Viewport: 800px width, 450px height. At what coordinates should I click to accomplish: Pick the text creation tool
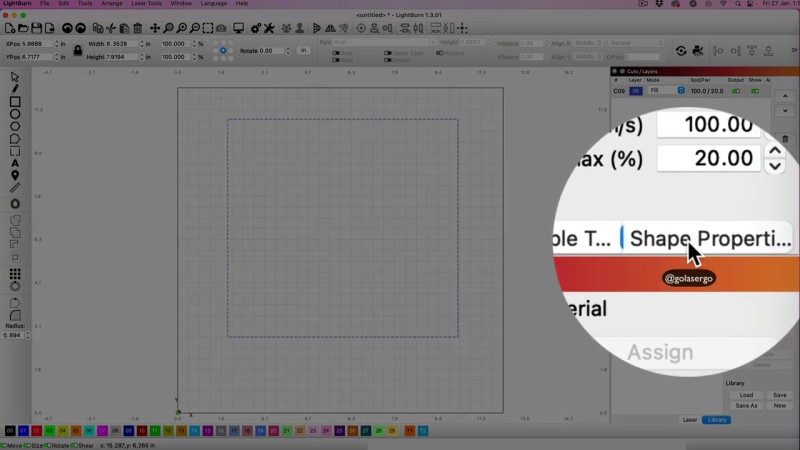15,163
